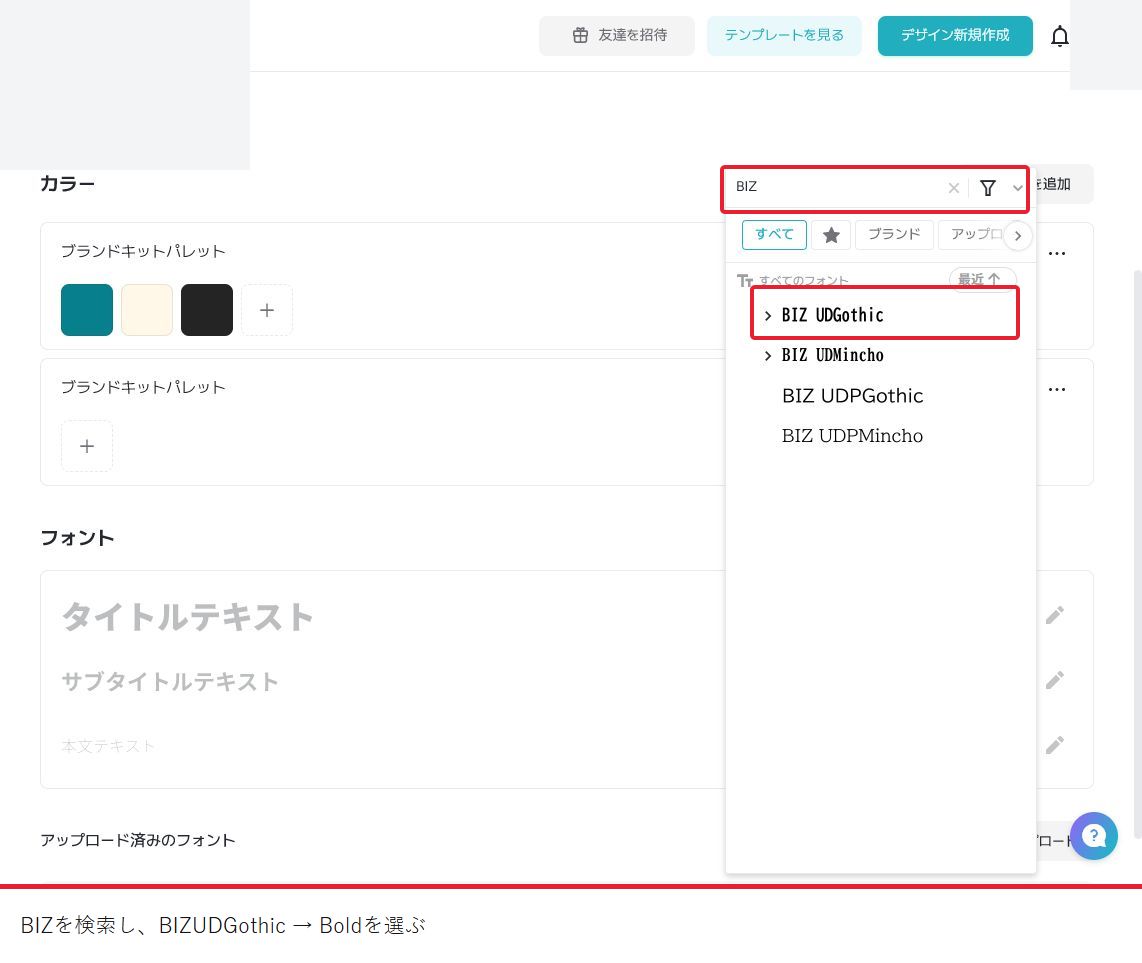
Task: Pick the black brand palette color
Action: 207,310
